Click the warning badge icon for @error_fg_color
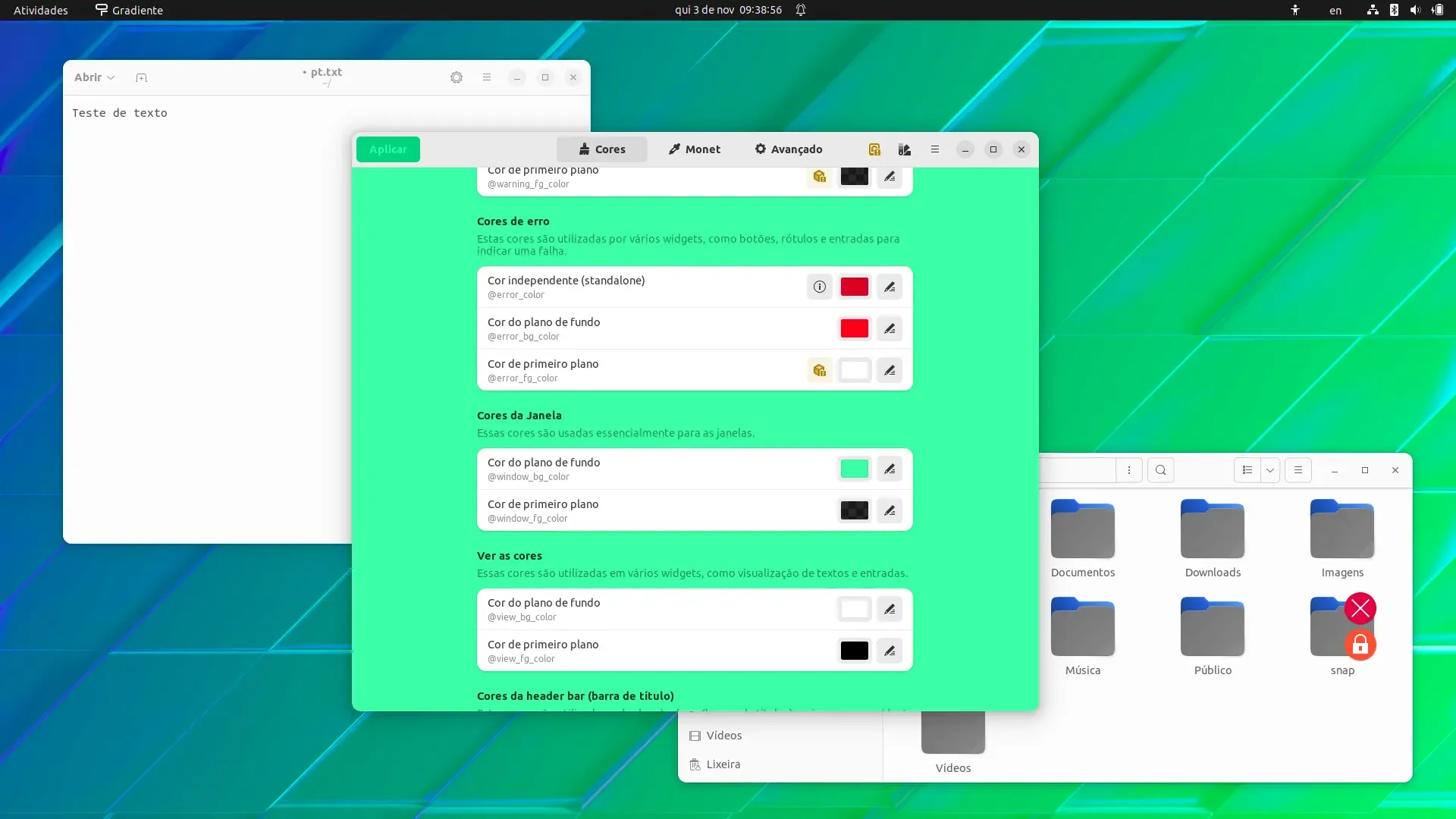Viewport: 1456px width, 819px height. [819, 370]
